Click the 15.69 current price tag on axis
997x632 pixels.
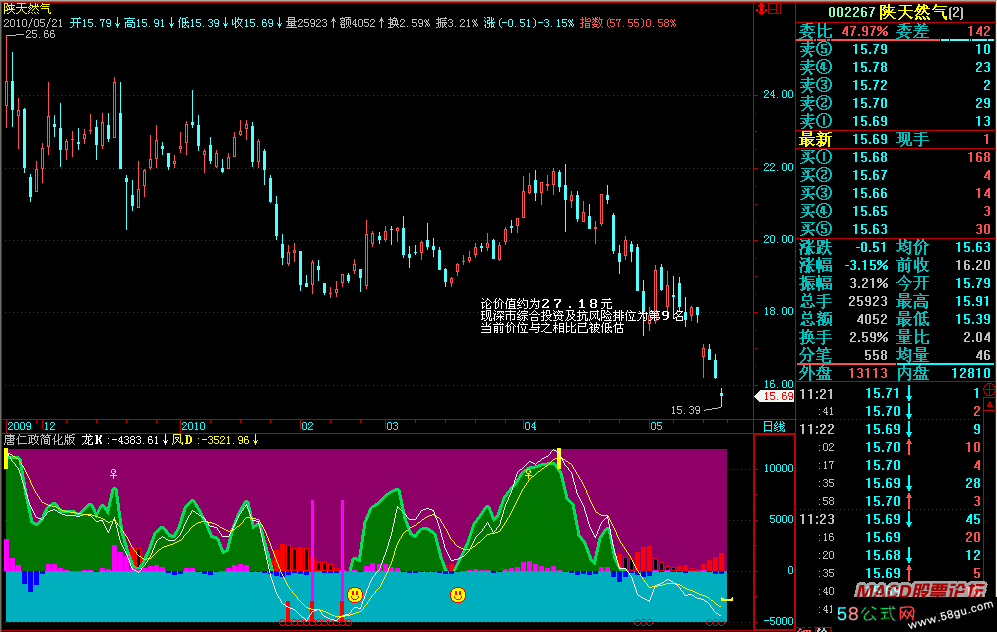(774, 396)
